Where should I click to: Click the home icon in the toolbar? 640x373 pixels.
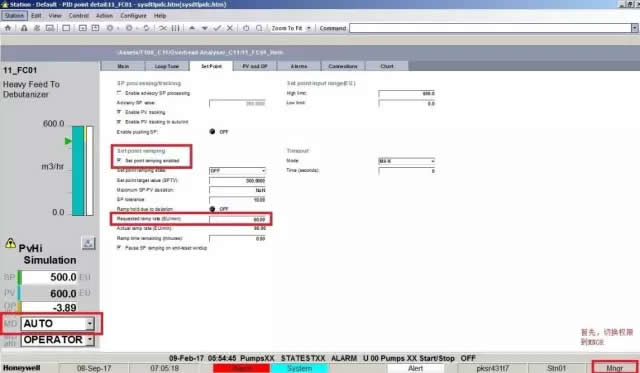click(x=8, y=28)
